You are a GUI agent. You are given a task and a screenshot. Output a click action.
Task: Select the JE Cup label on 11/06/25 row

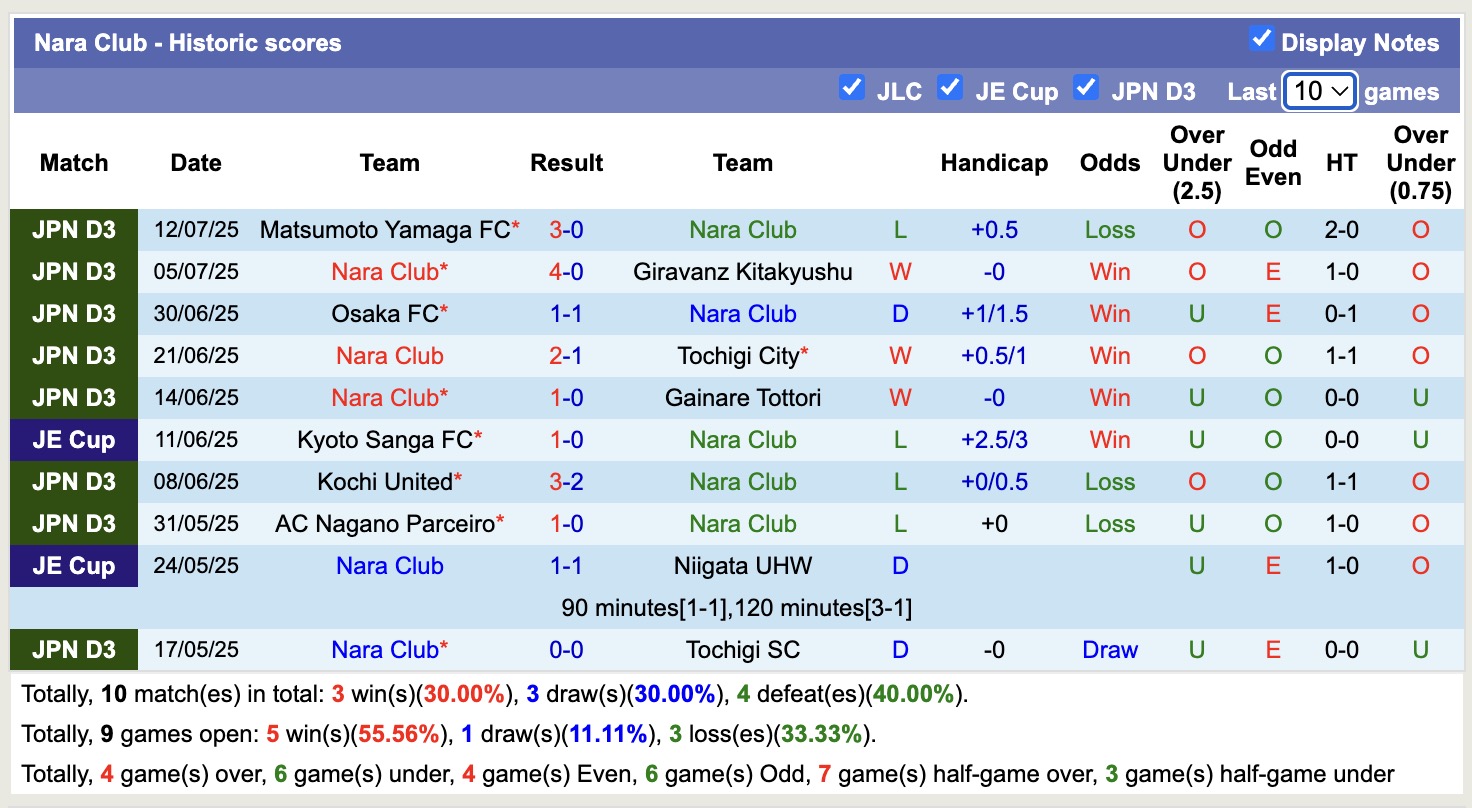[x=74, y=440]
